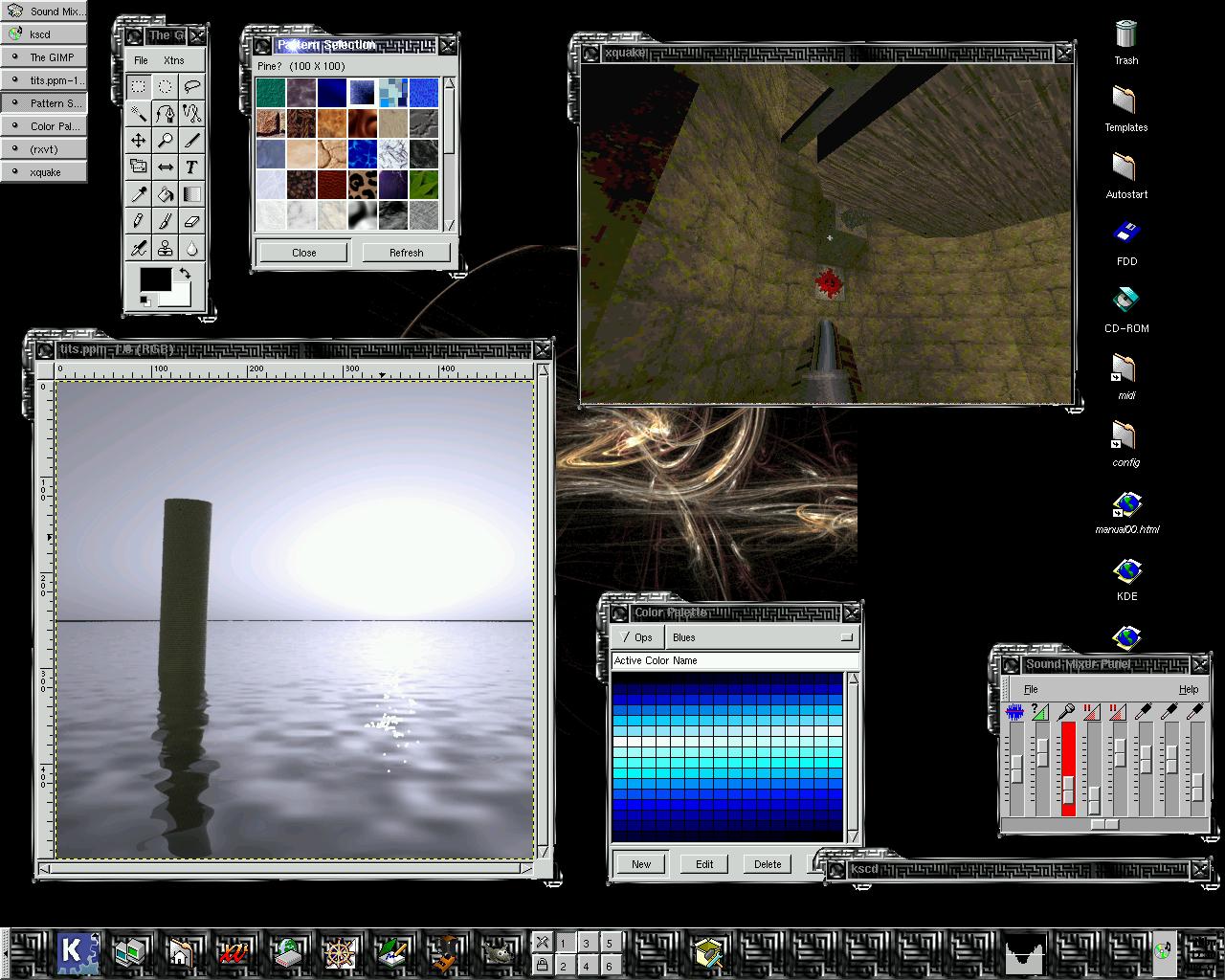The width and height of the screenshot is (1225, 980).
Task: Choose the Color Picker eyedropper tool
Action: (x=139, y=194)
